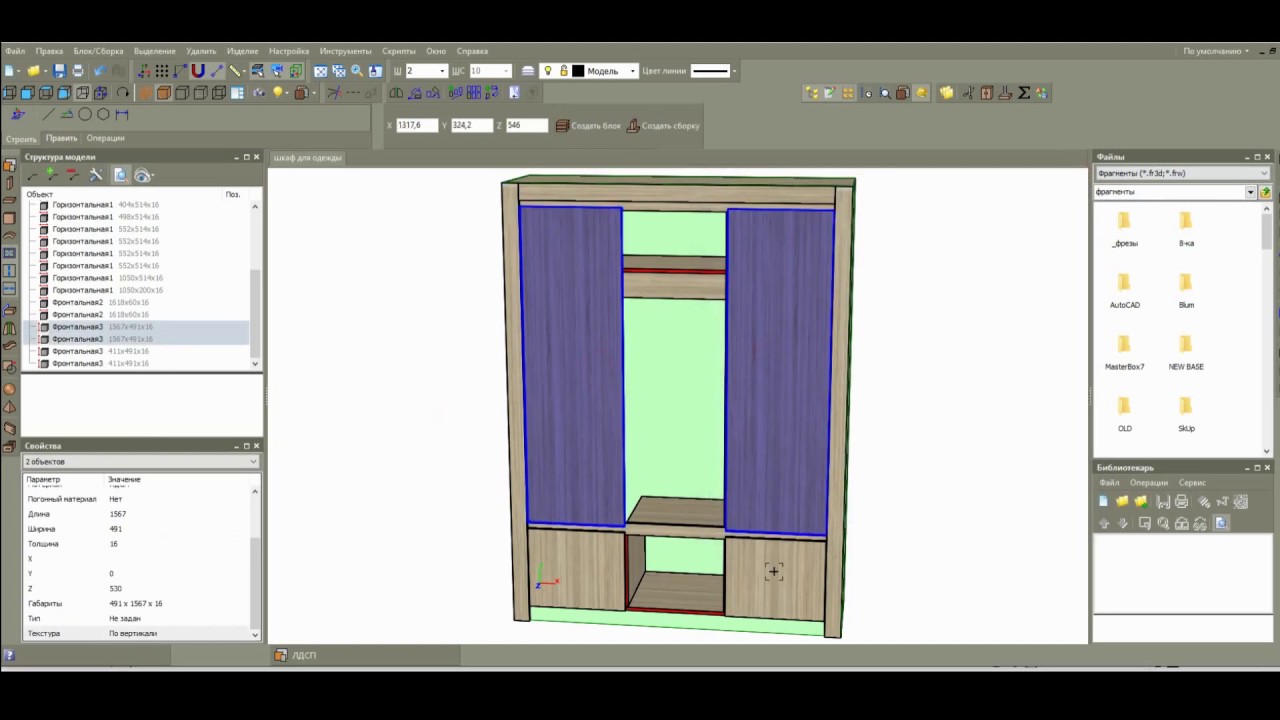The image size is (1280, 720).
Task: Click the Создать сборку button
Action: pos(663,126)
